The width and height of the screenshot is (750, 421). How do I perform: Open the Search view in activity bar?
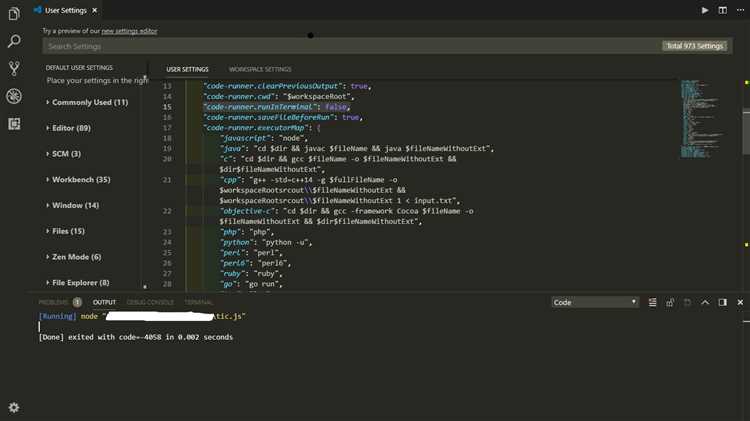point(14,41)
